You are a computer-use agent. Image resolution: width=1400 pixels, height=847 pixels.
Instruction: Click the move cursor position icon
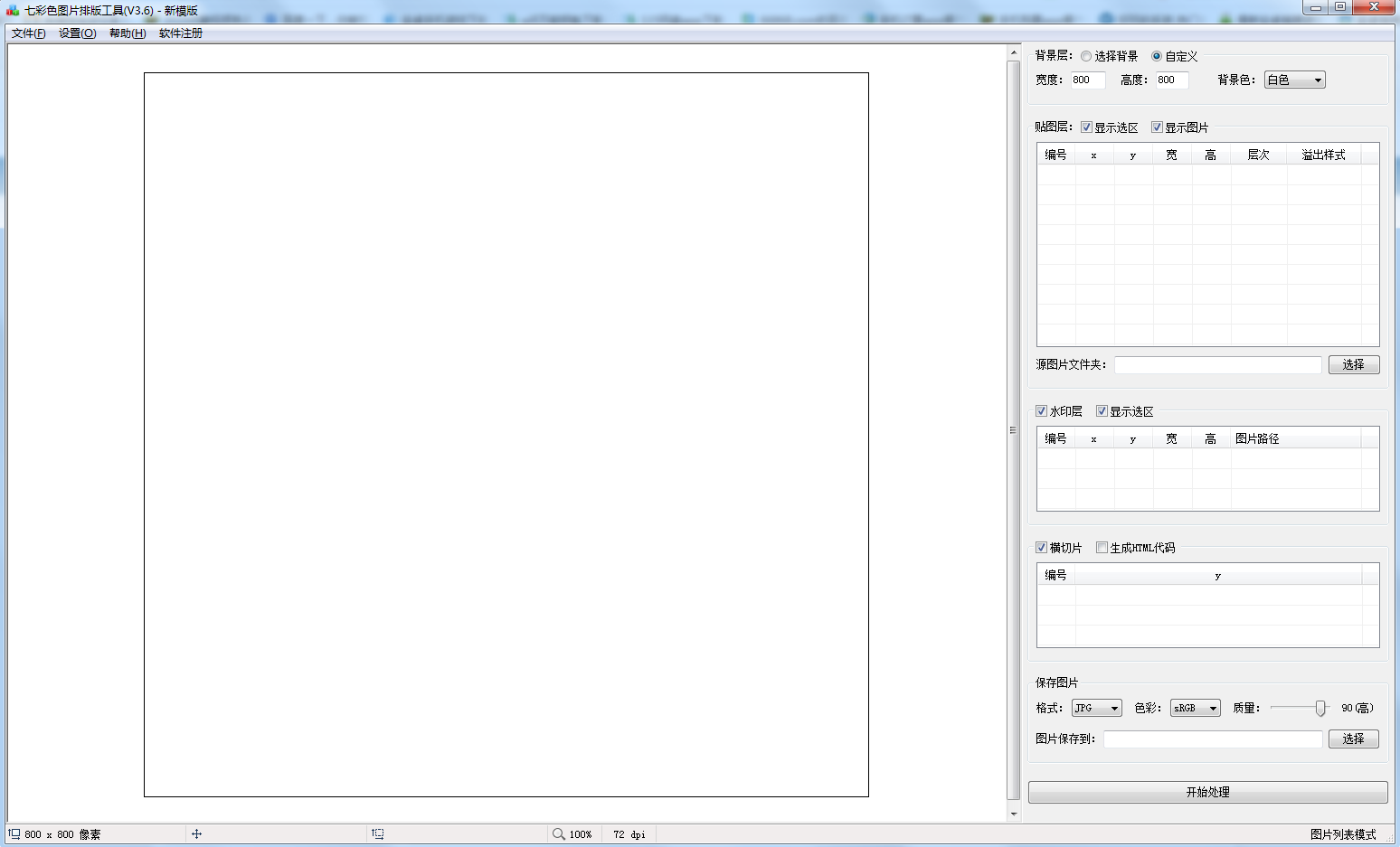[x=196, y=833]
